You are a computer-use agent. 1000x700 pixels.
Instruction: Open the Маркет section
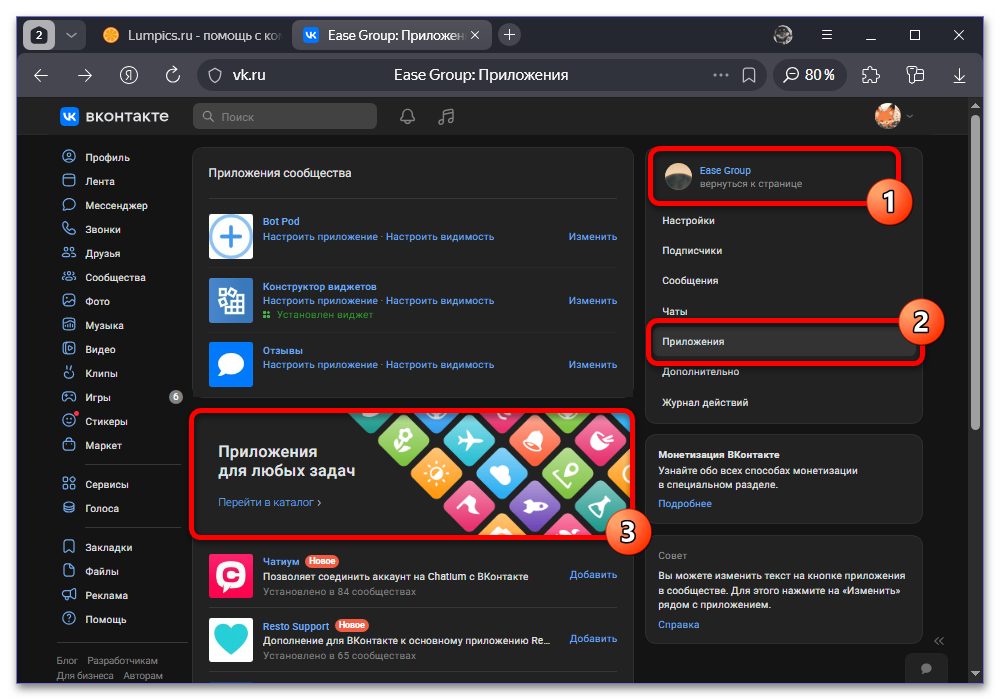click(103, 445)
